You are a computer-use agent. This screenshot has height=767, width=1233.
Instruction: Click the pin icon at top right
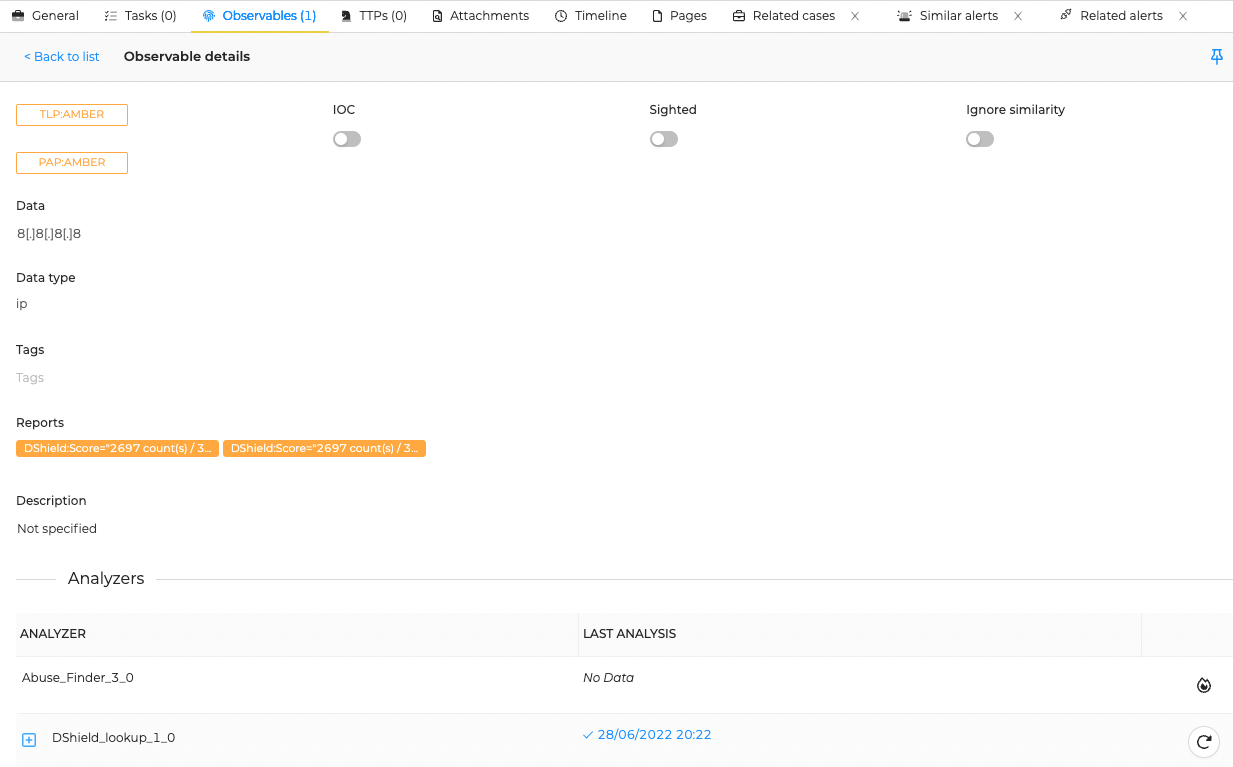pyautogui.click(x=1216, y=57)
